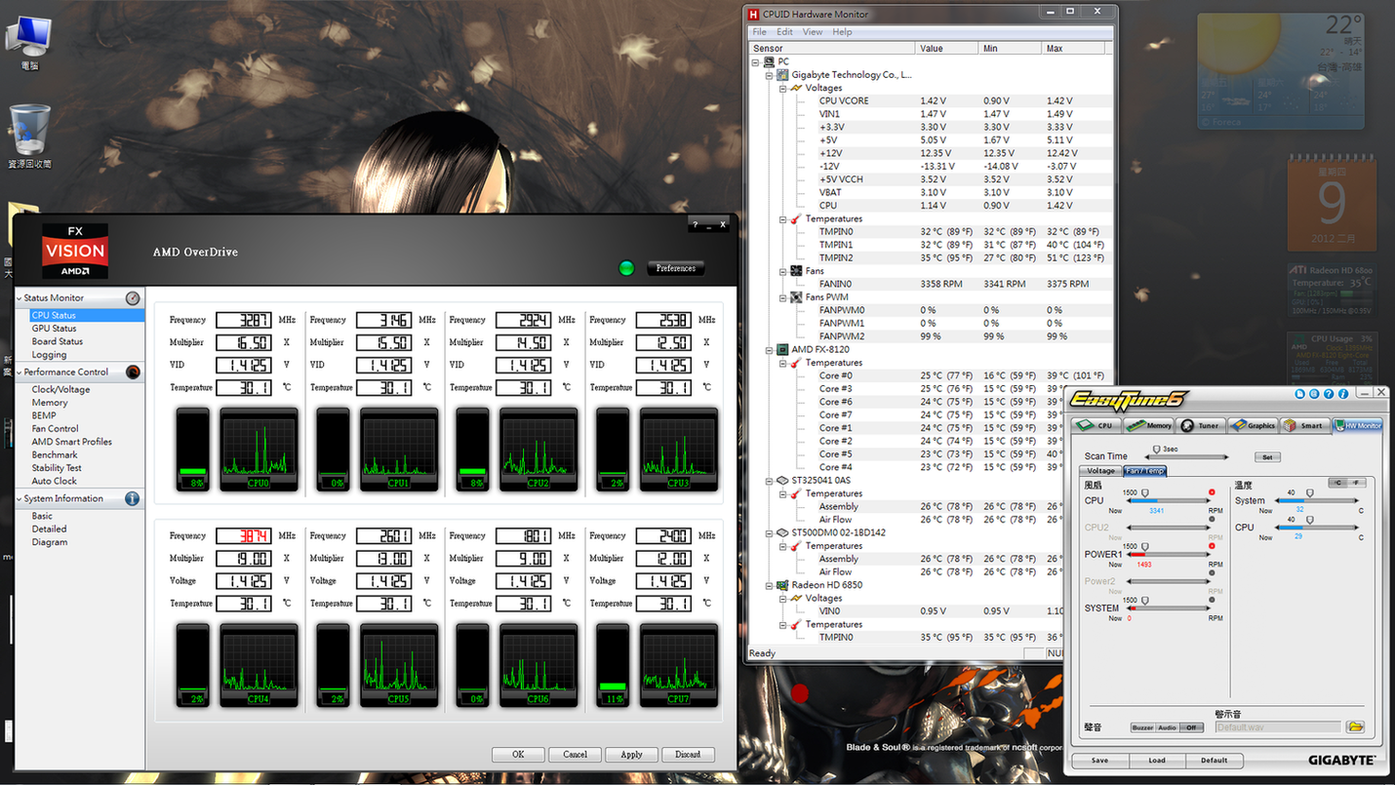Collapse the Status Monitor section
This screenshot has width=1395, height=785.
(19, 298)
